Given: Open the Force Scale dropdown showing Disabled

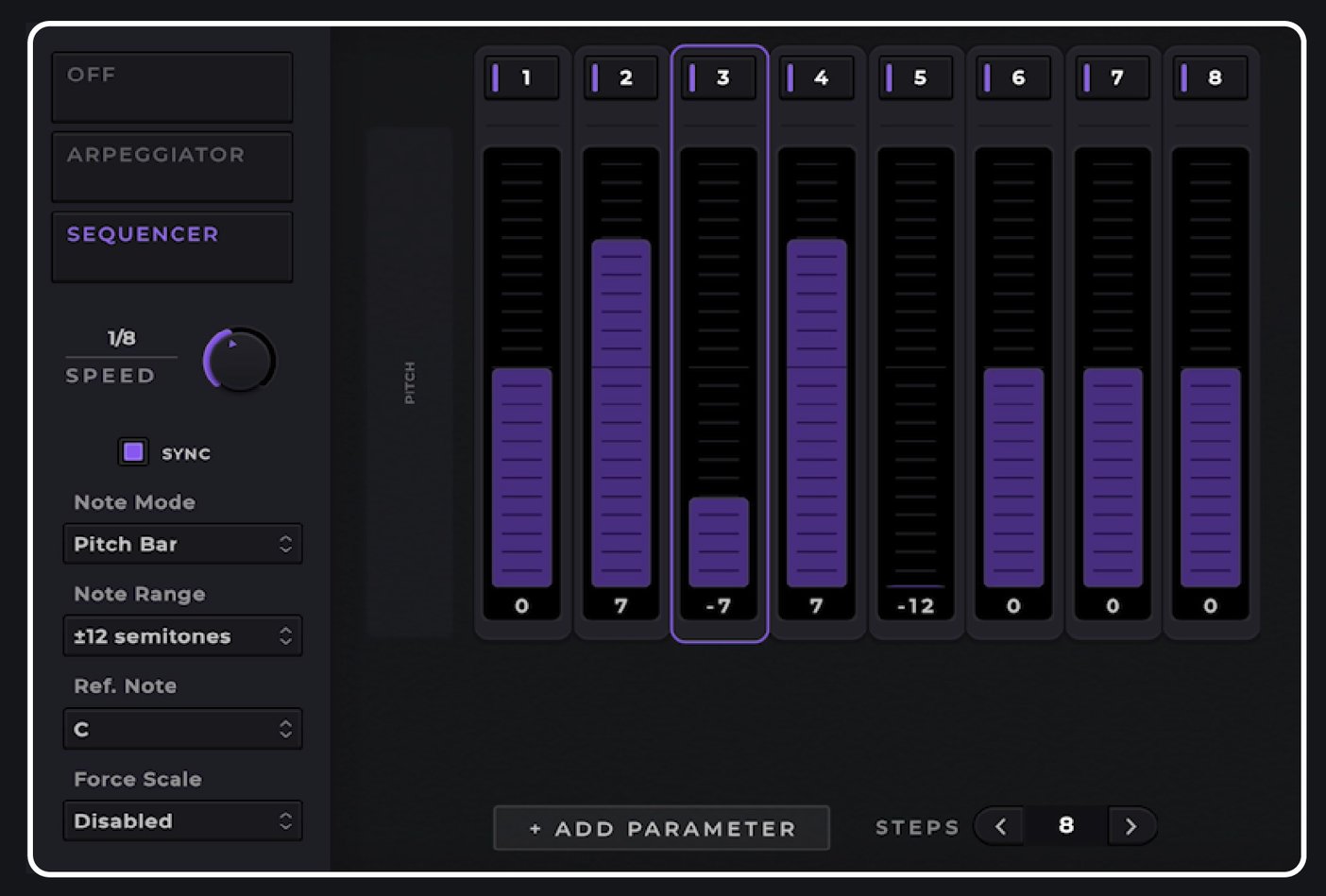Looking at the screenshot, I should point(182,820).
